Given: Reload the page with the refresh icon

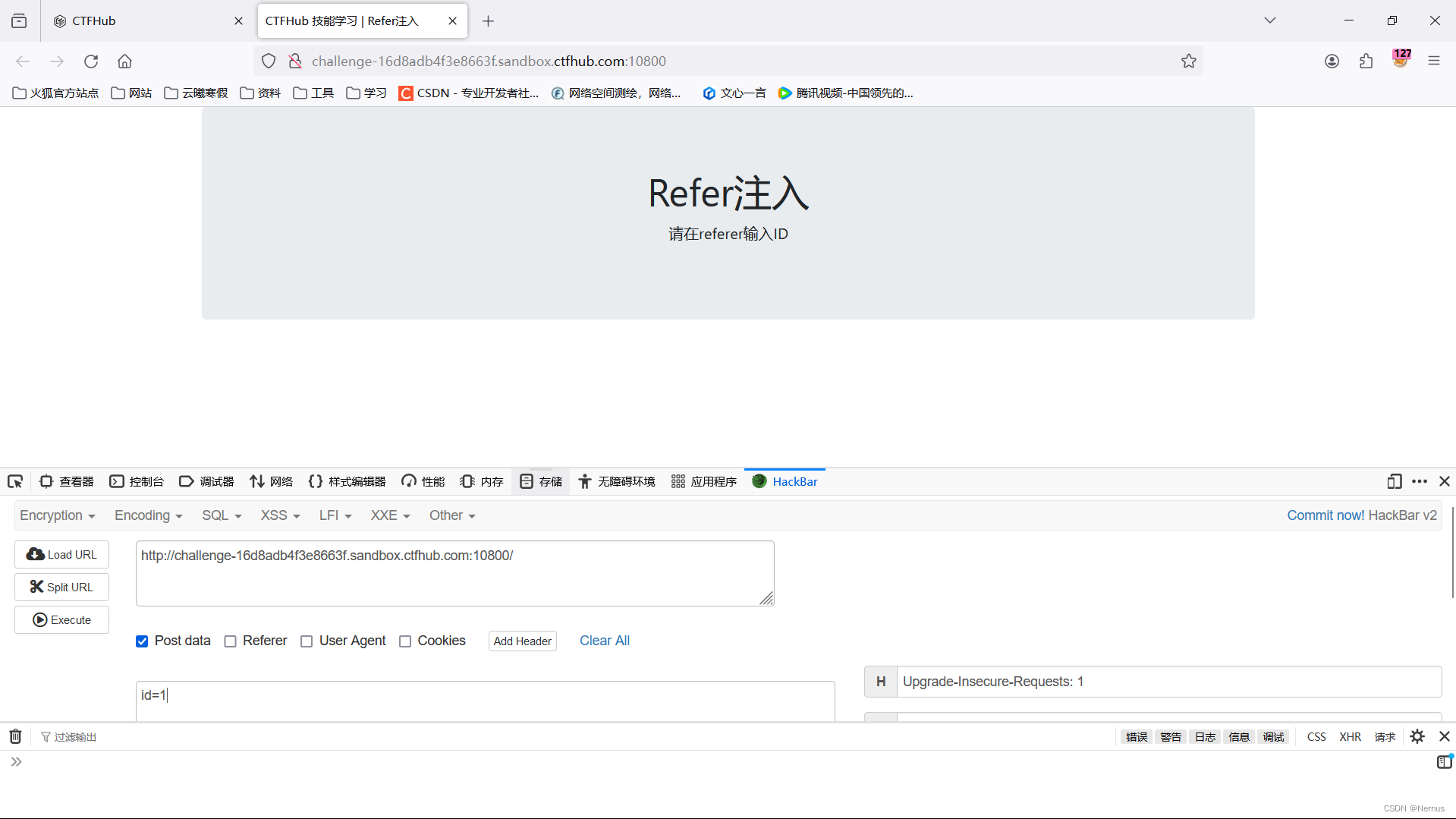Looking at the screenshot, I should click(x=91, y=61).
